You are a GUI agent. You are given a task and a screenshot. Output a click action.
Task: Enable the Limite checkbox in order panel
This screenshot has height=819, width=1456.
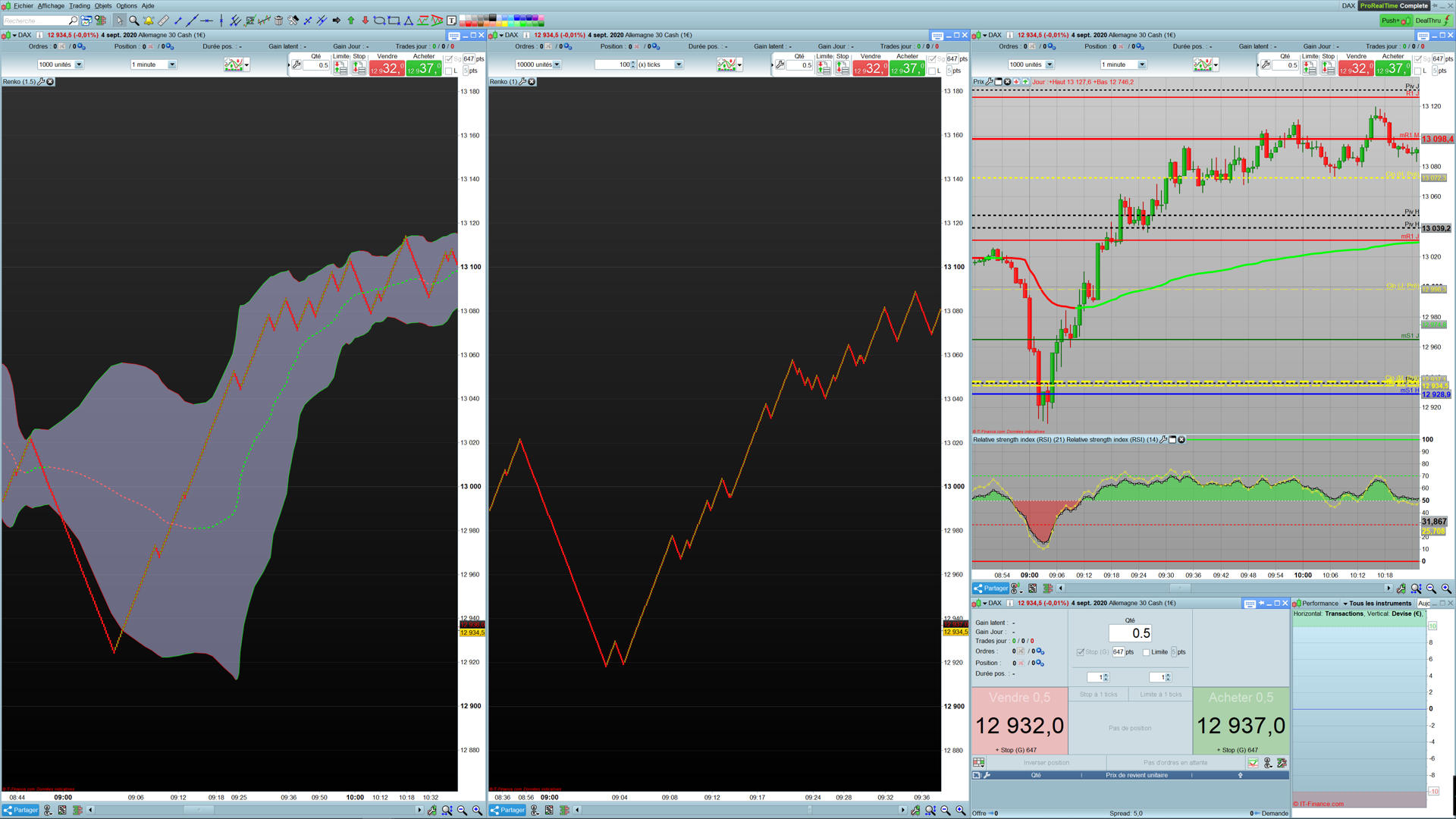point(1147,652)
